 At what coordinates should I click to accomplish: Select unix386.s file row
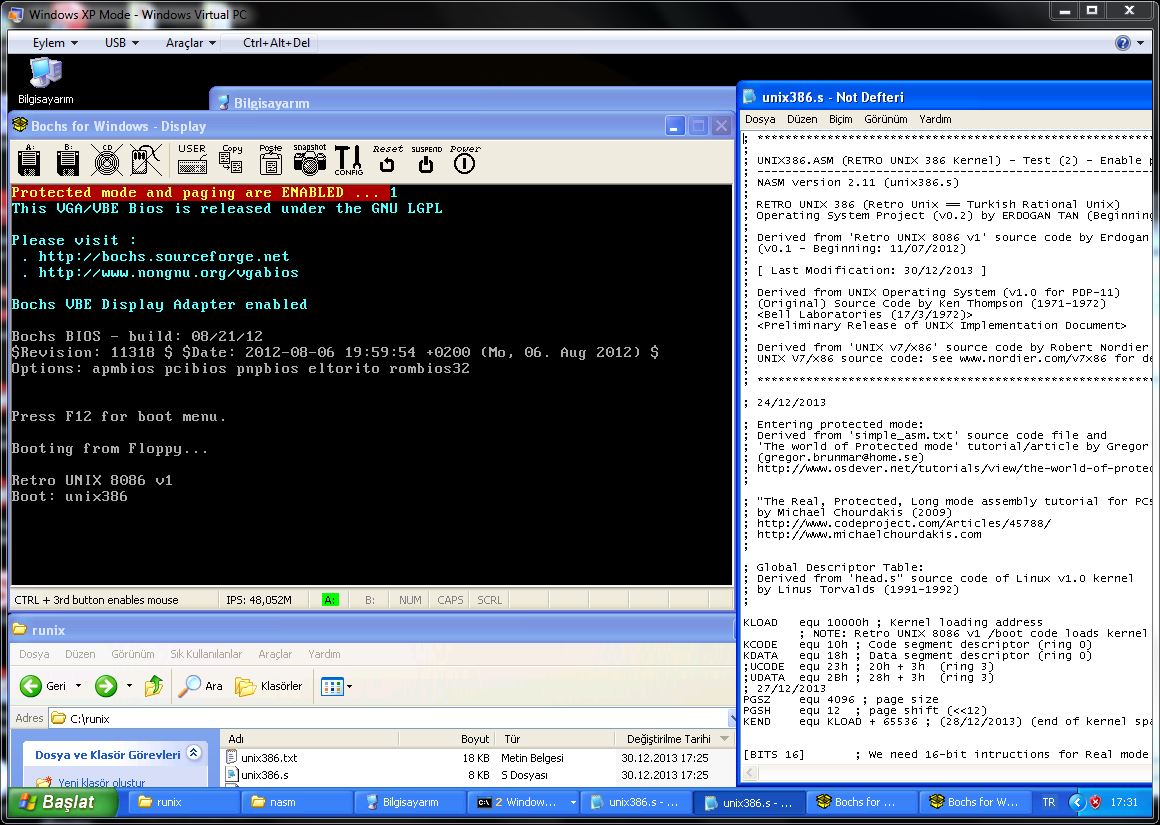click(x=478, y=775)
